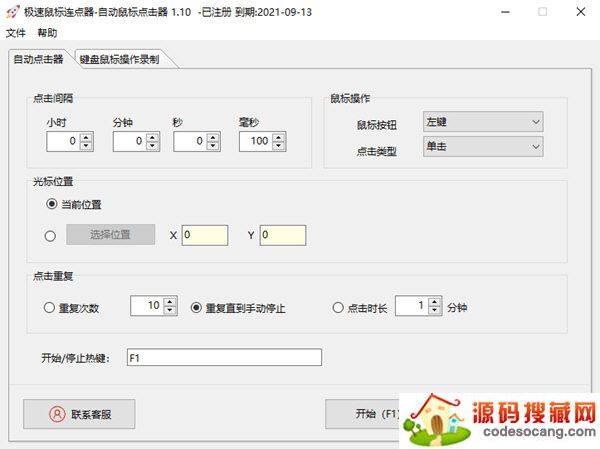The height and width of the screenshot is (449, 600).
Task: Increase the 小时 value with up arrow
Action: pos(86,137)
